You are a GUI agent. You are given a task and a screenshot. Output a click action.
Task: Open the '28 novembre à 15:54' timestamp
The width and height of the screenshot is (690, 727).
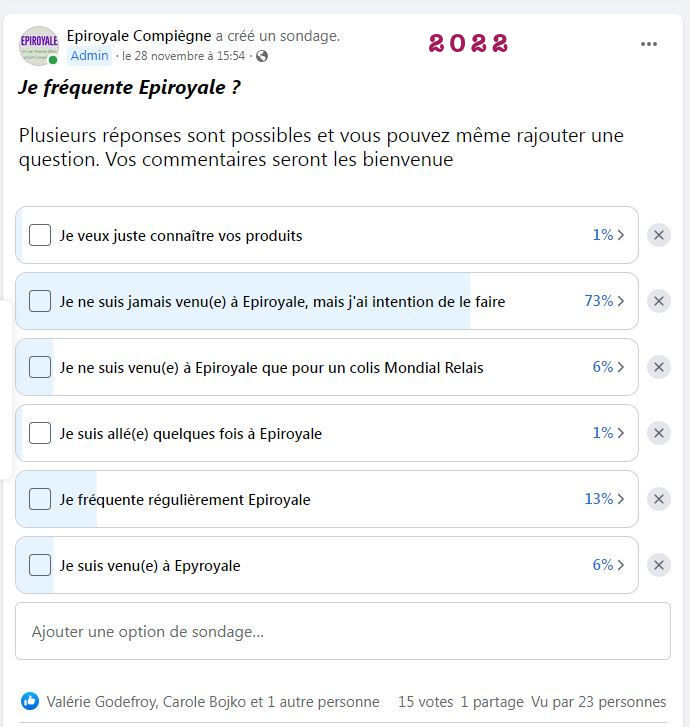[184, 56]
